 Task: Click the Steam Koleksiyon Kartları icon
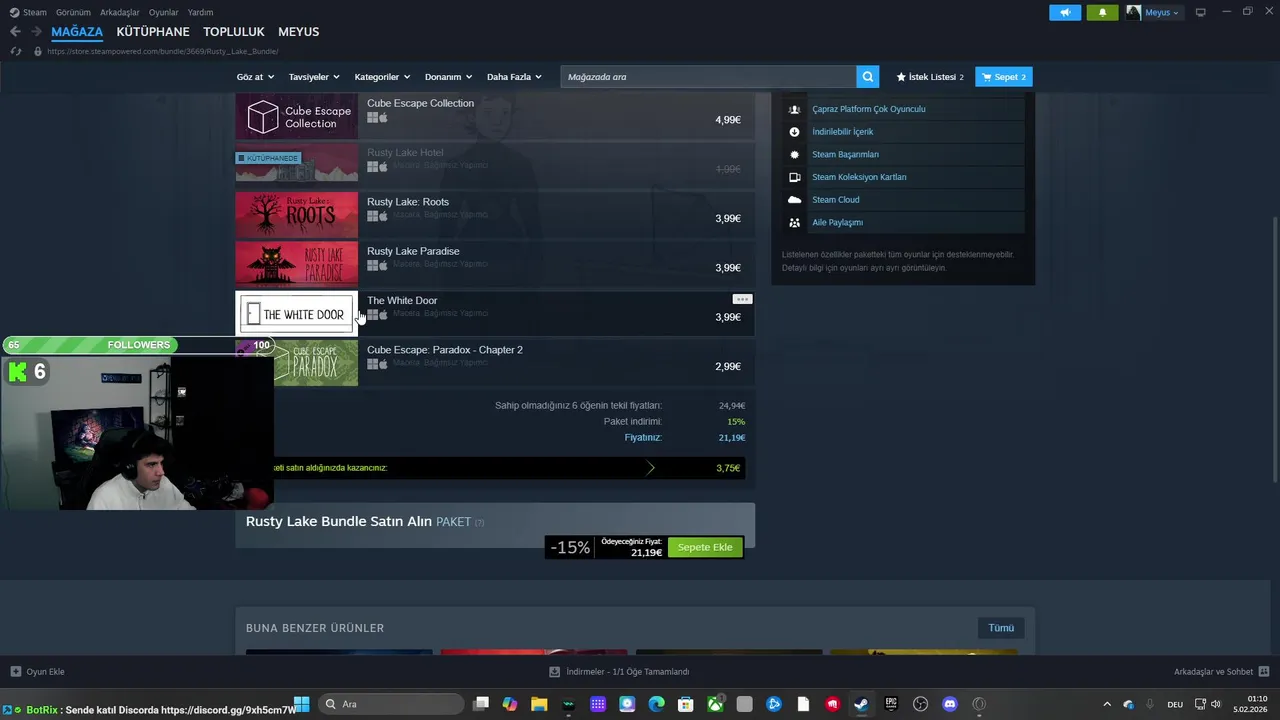pos(794,177)
